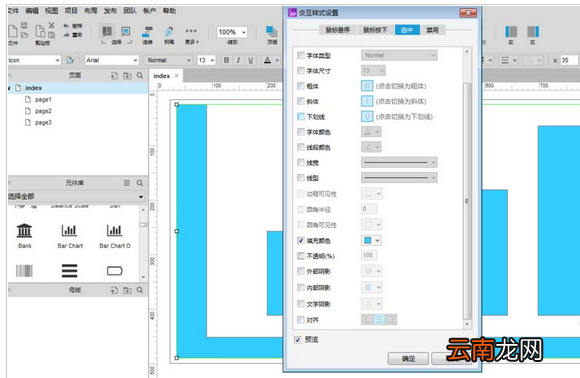Check the 字体类型 (font type) checkbox
Screen dimensions: 580x378
[x=301, y=55]
